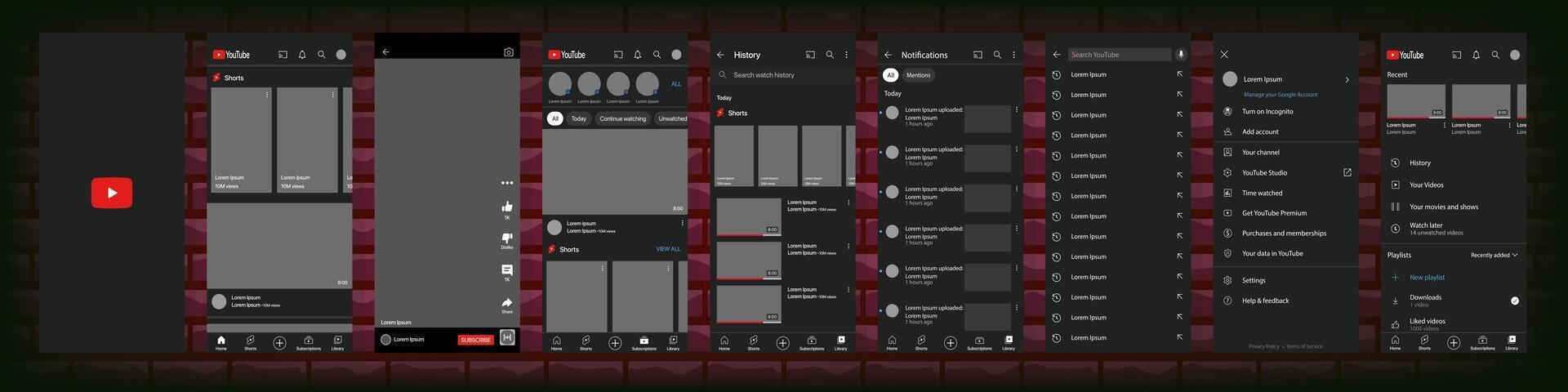Open Purchases and memberships
This screenshot has width=1568, height=392.
pyautogui.click(x=1285, y=234)
